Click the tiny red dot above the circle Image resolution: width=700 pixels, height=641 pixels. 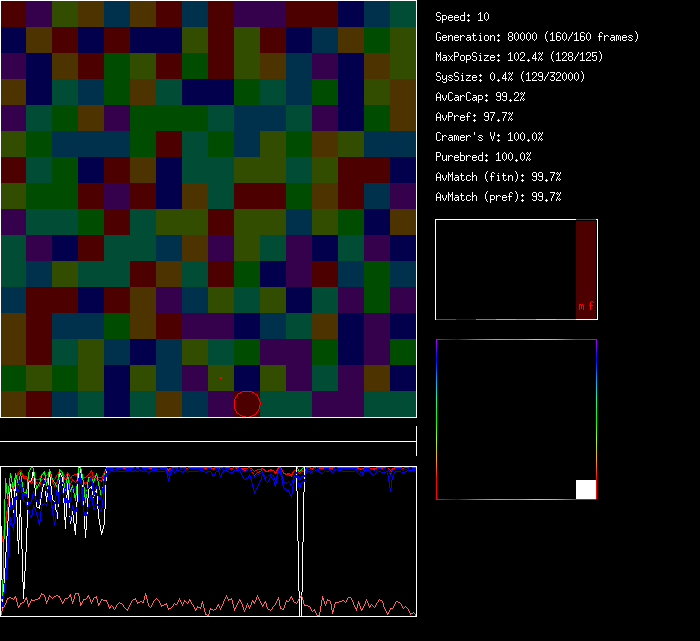[221, 378]
